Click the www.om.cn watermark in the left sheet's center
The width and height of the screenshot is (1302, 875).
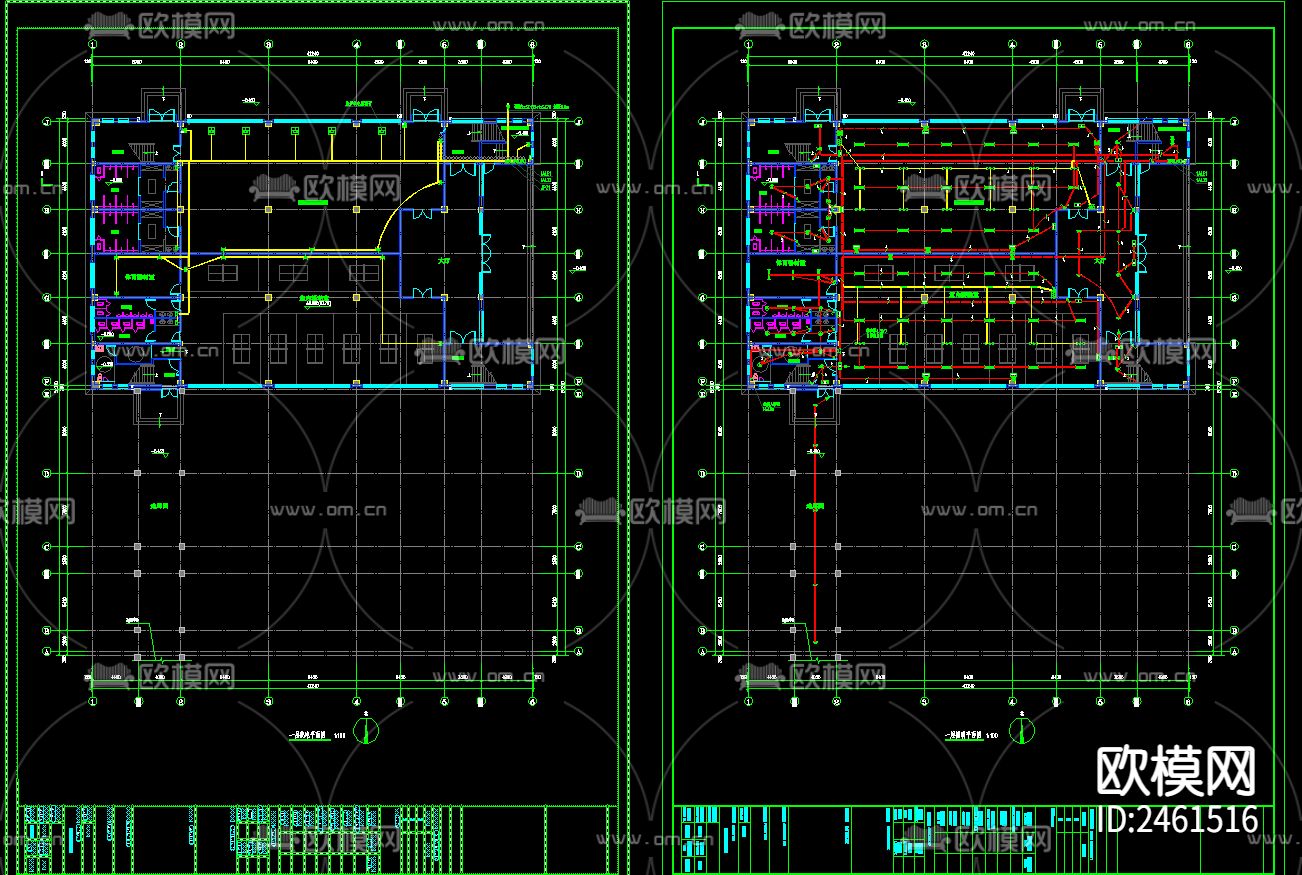tap(329, 509)
